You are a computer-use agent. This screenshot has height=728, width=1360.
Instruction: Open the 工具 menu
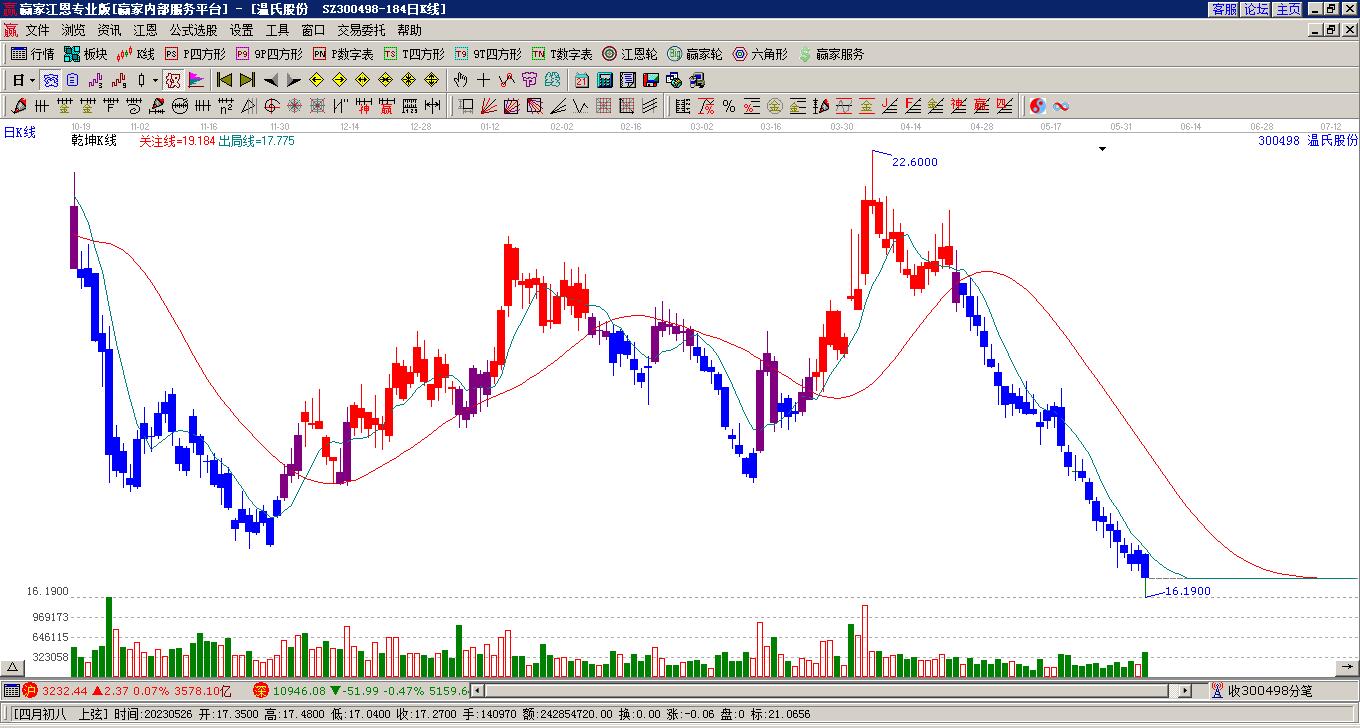point(277,31)
